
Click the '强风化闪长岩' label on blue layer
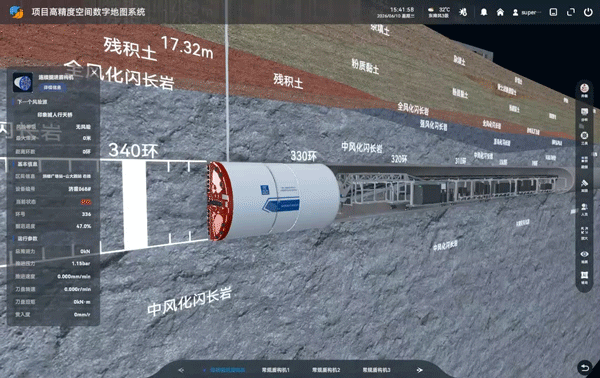pyautogui.click(x=433, y=124)
